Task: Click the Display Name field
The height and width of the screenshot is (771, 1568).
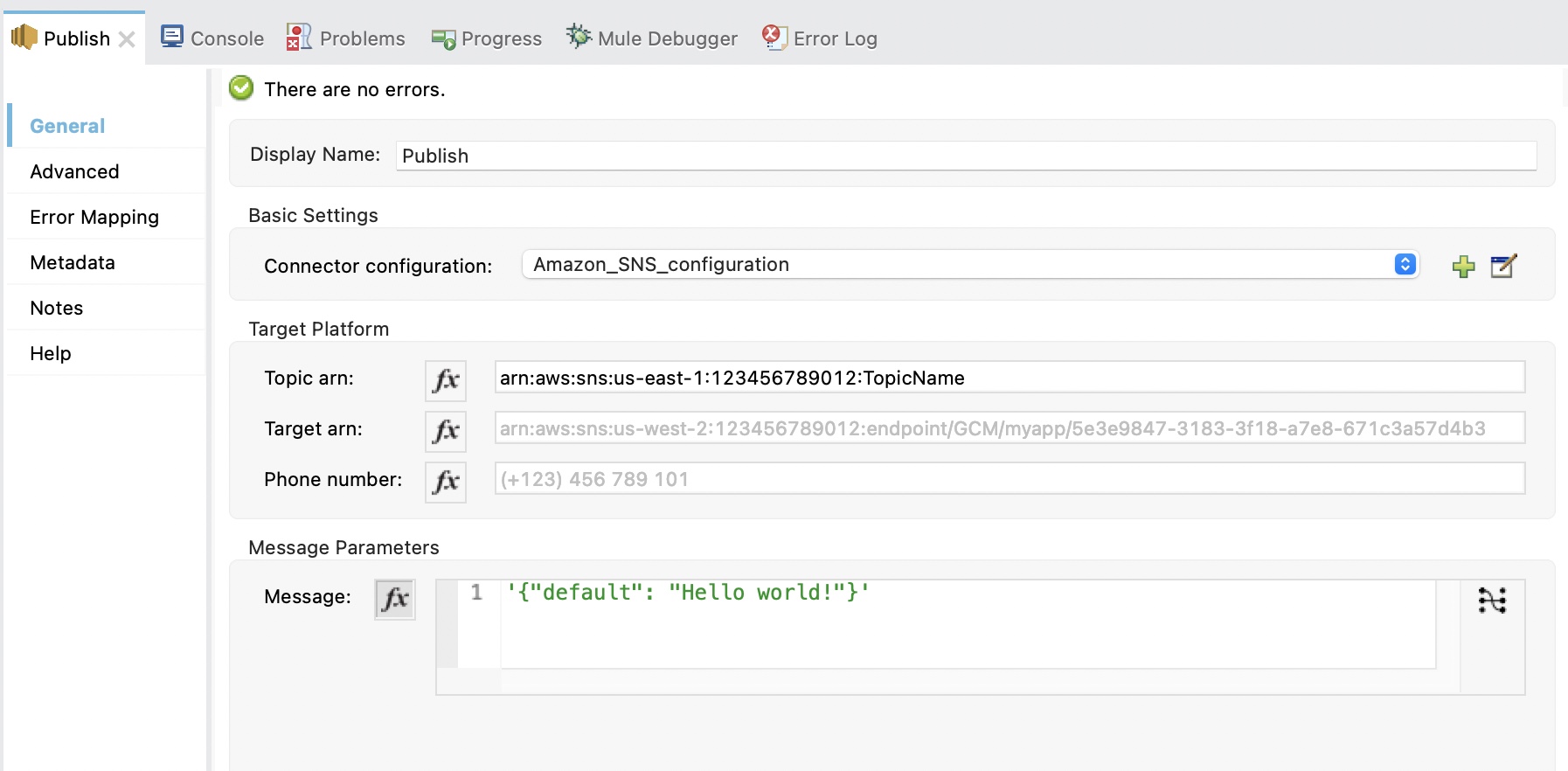Action: click(966, 156)
